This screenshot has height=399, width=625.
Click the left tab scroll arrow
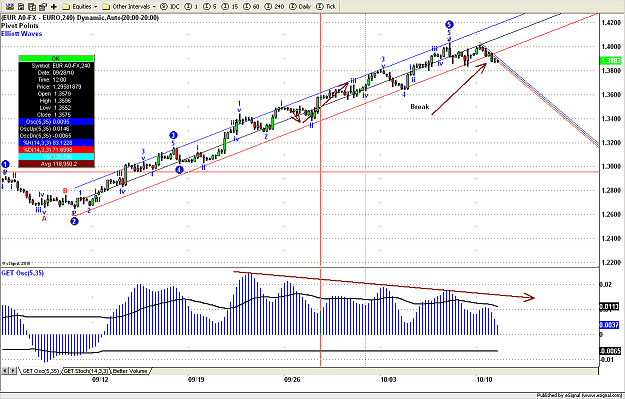[x=5, y=371]
